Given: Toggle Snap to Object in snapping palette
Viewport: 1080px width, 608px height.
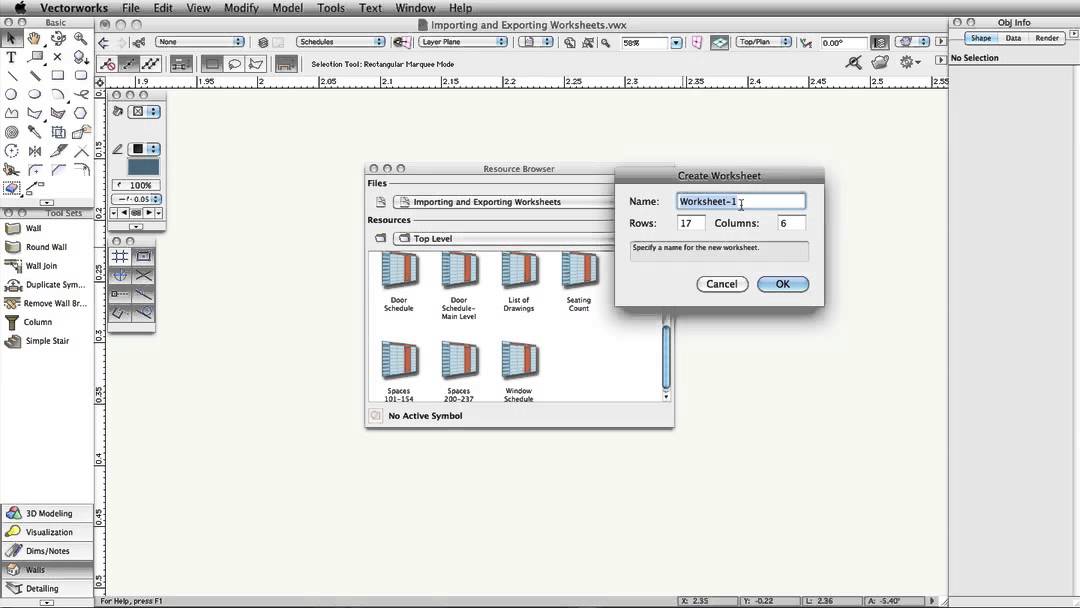Looking at the screenshot, I should click(x=143, y=256).
